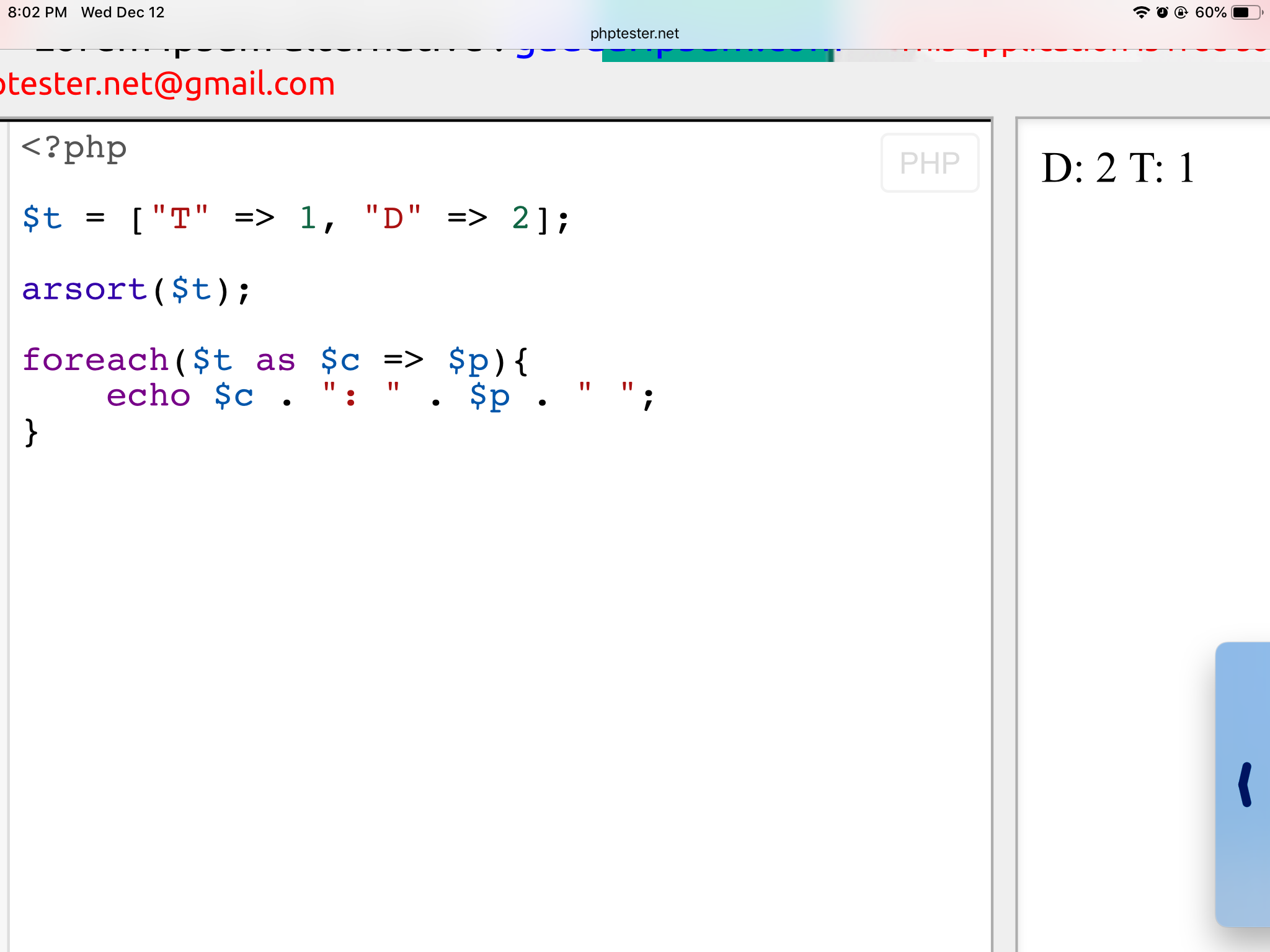Screen dimensions: 1270x952
Task: Click the "D" string key in array
Action: coord(393,218)
